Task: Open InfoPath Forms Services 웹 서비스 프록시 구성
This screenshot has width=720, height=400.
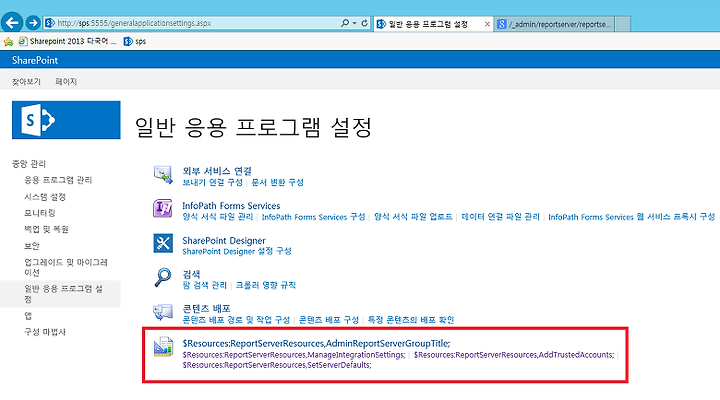Action: pos(632,217)
